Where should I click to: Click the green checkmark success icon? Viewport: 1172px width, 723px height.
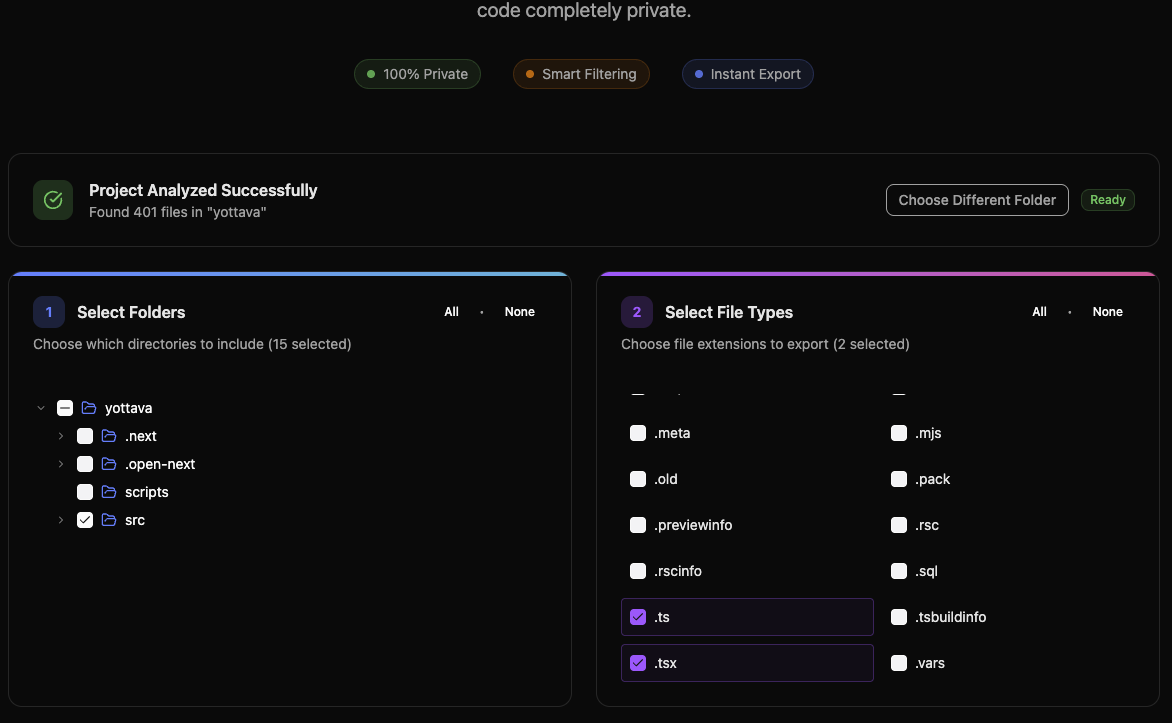click(x=53, y=200)
